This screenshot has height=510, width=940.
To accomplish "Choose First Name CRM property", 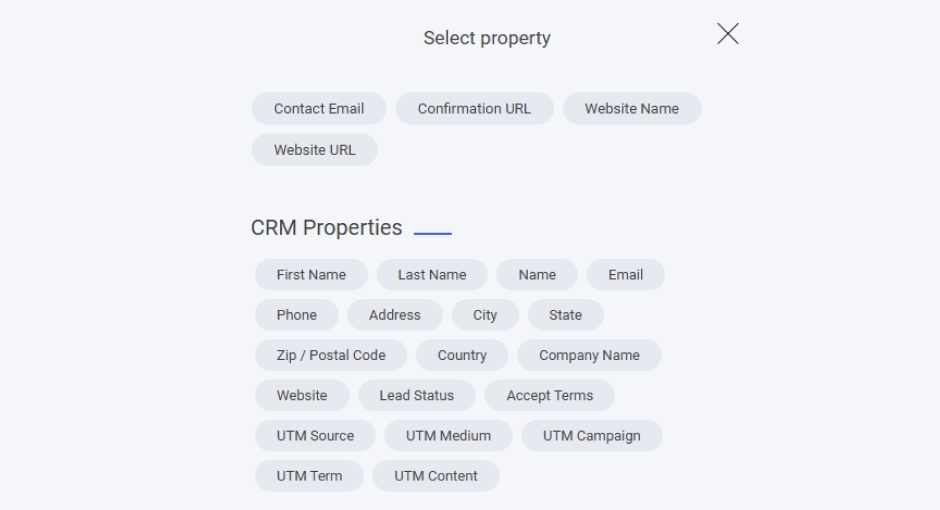I will [x=311, y=275].
